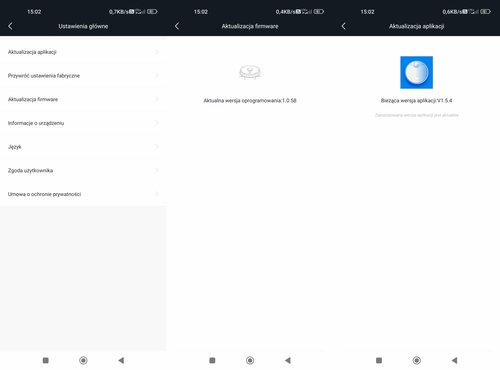The image size is (500, 370).
Task: Tap Android back triangle under app update screen
Action: click(x=454, y=360)
